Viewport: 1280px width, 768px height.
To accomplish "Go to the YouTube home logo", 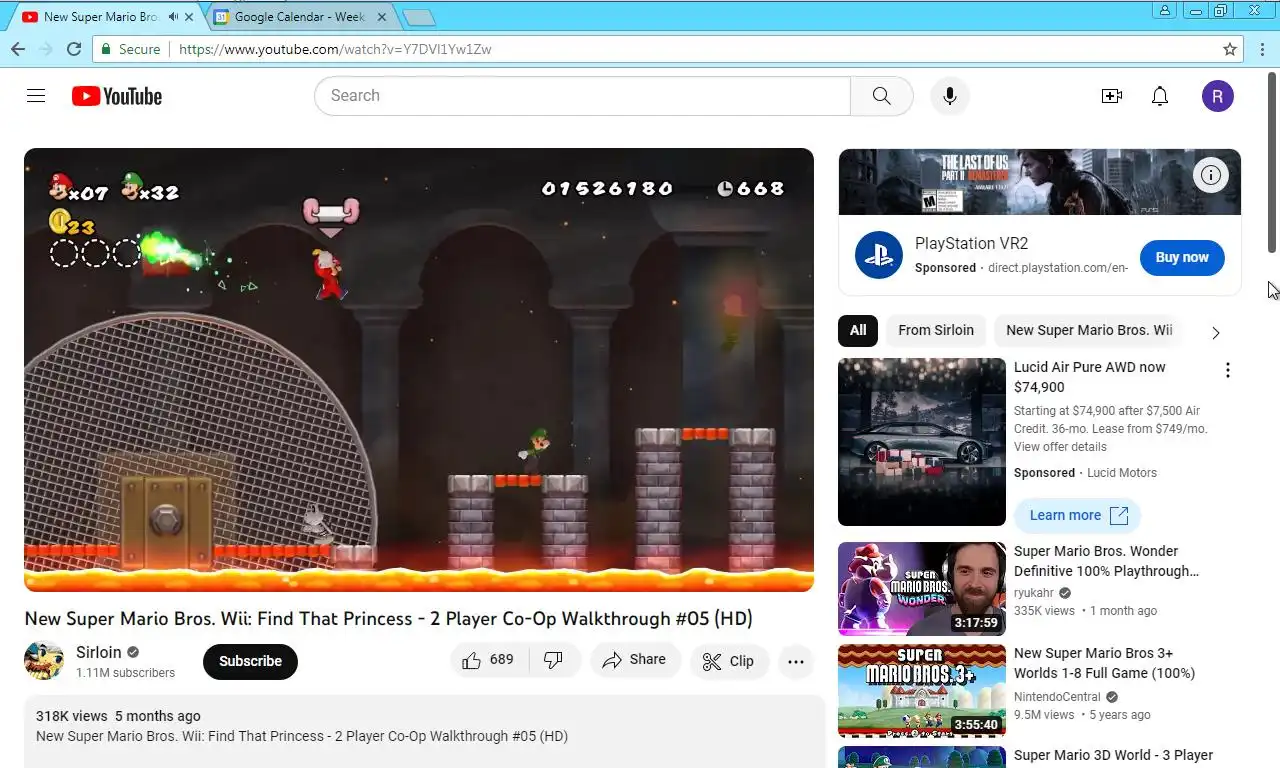I will 117,96.
